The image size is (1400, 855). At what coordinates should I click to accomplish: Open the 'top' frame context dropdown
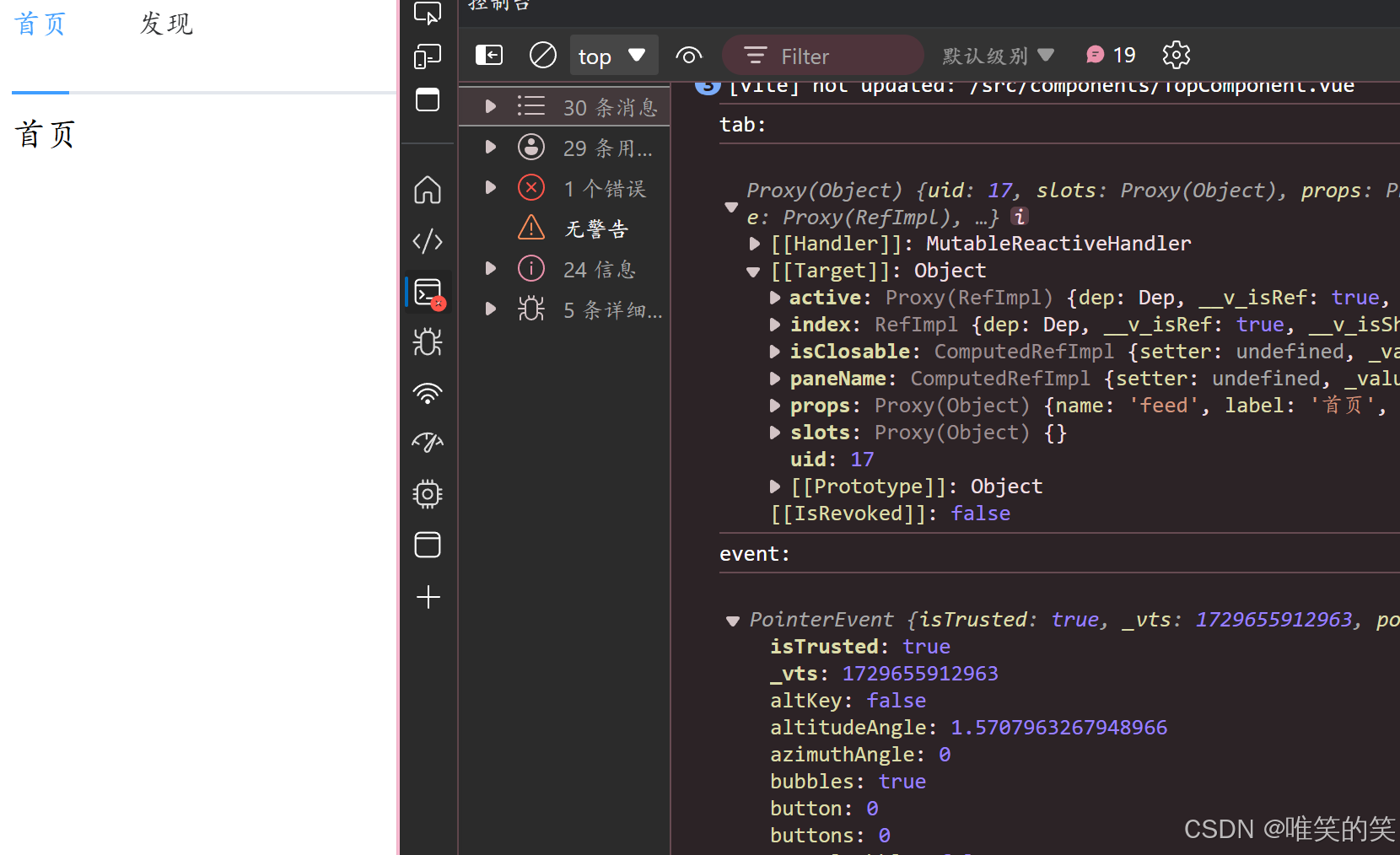[614, 55]
